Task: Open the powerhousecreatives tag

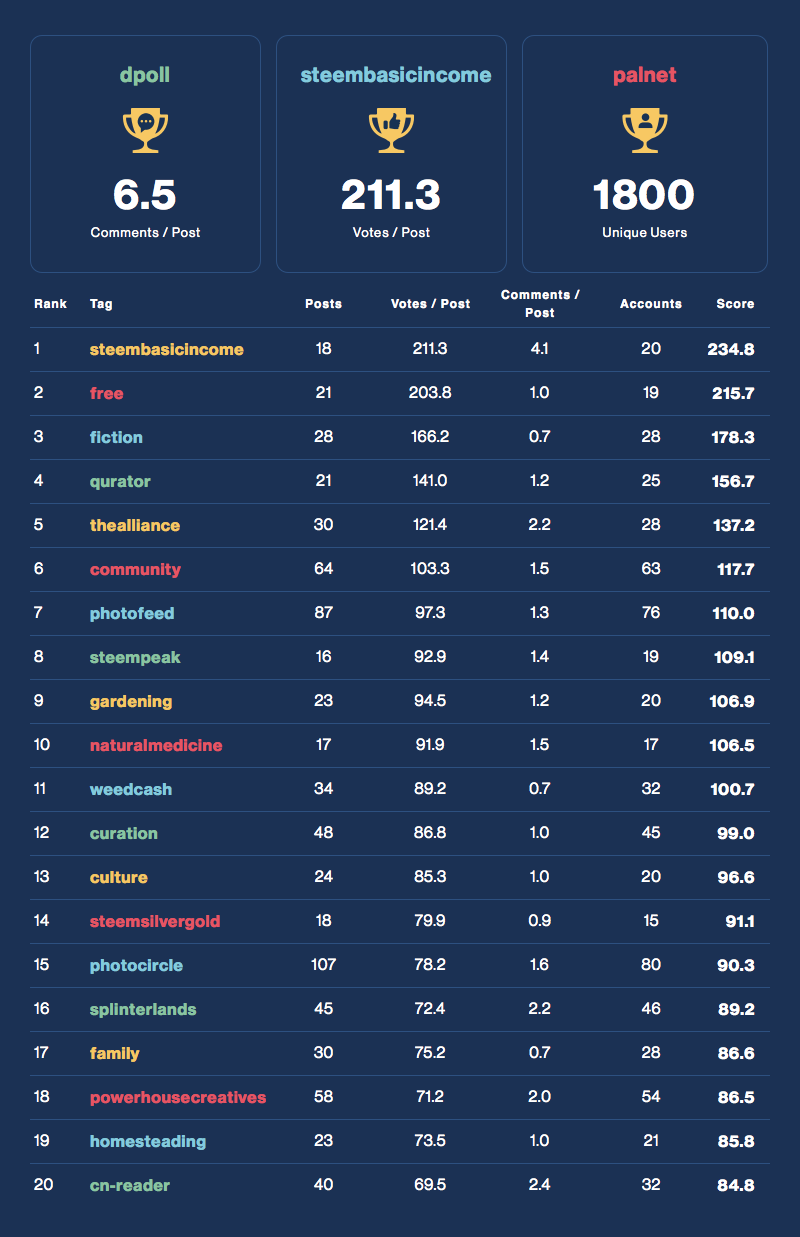Action: [178, 1097]
